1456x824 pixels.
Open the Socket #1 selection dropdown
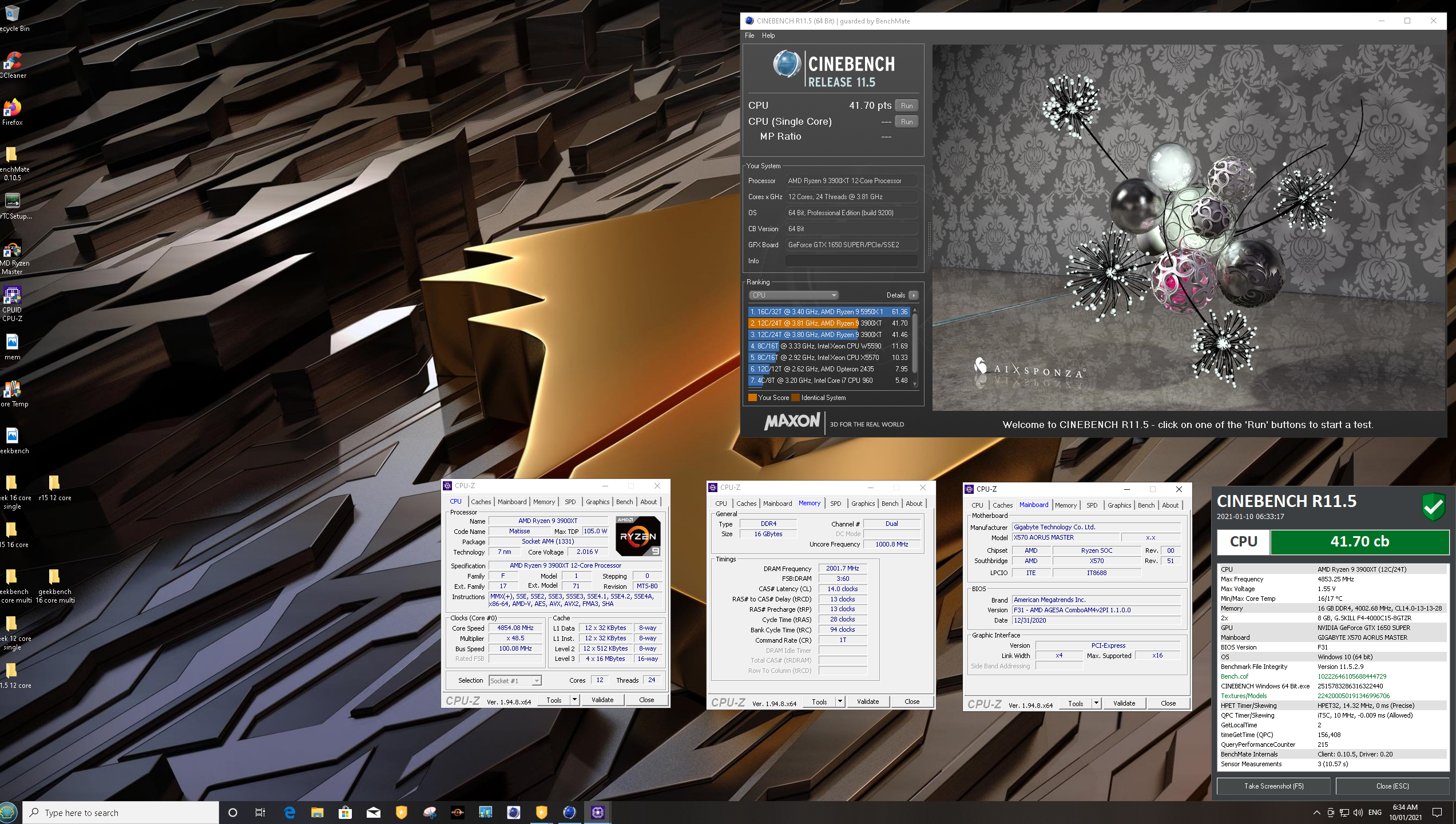pos(515,680)
